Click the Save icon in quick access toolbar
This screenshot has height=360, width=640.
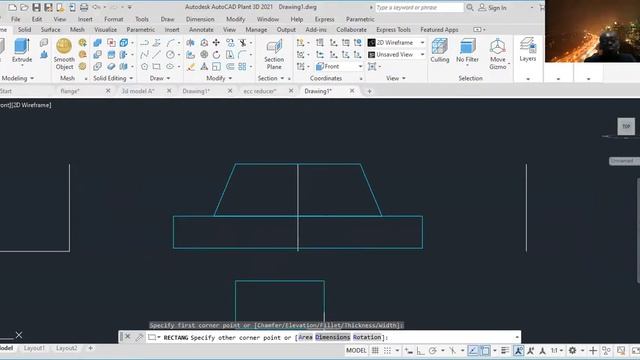tap(36, 7)
